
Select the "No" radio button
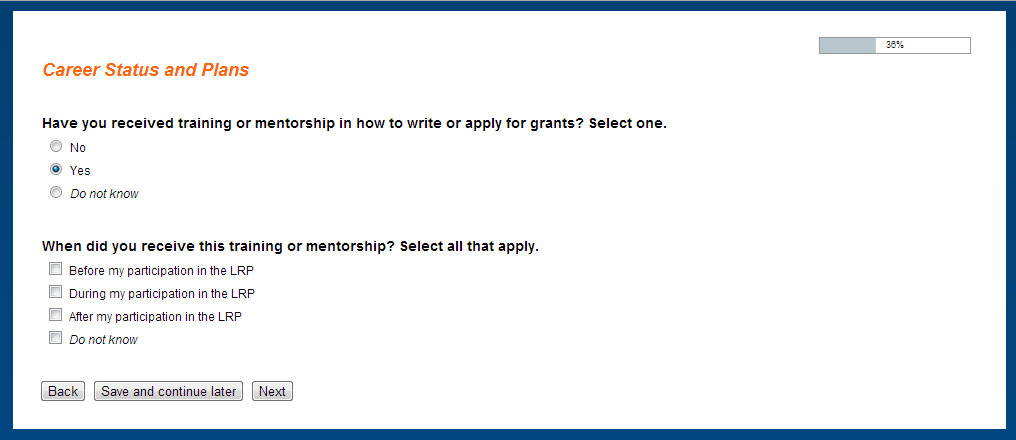[56, 147]
